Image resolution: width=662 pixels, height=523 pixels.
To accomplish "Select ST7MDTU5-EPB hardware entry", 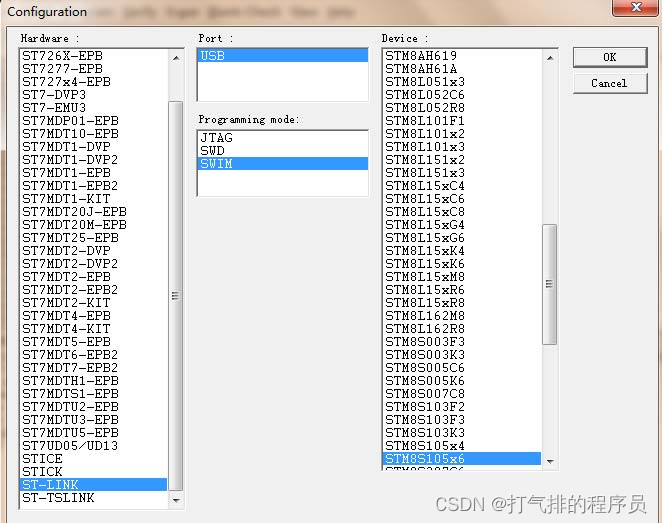I will [x=94, y=433].
